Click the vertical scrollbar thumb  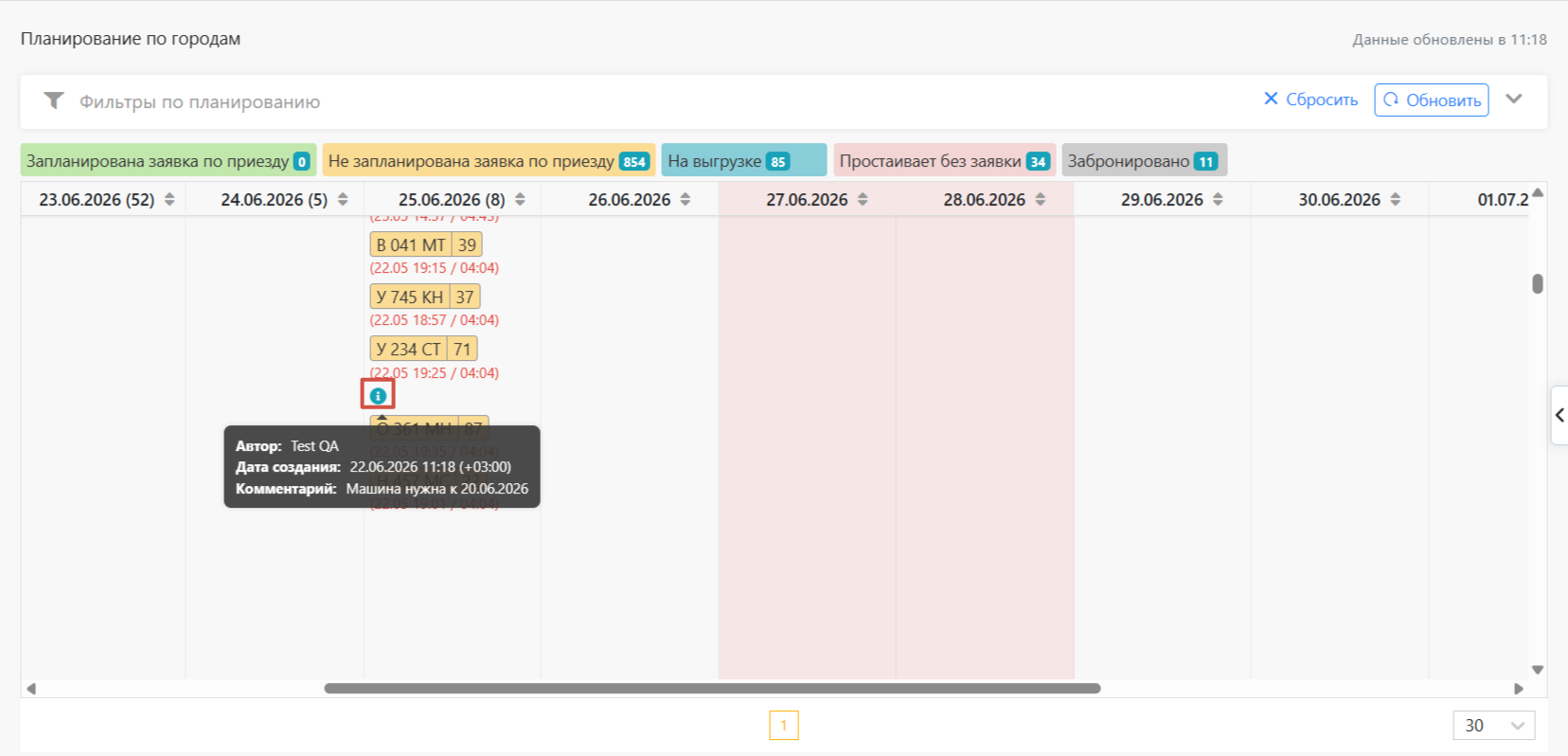[1538, 284]
